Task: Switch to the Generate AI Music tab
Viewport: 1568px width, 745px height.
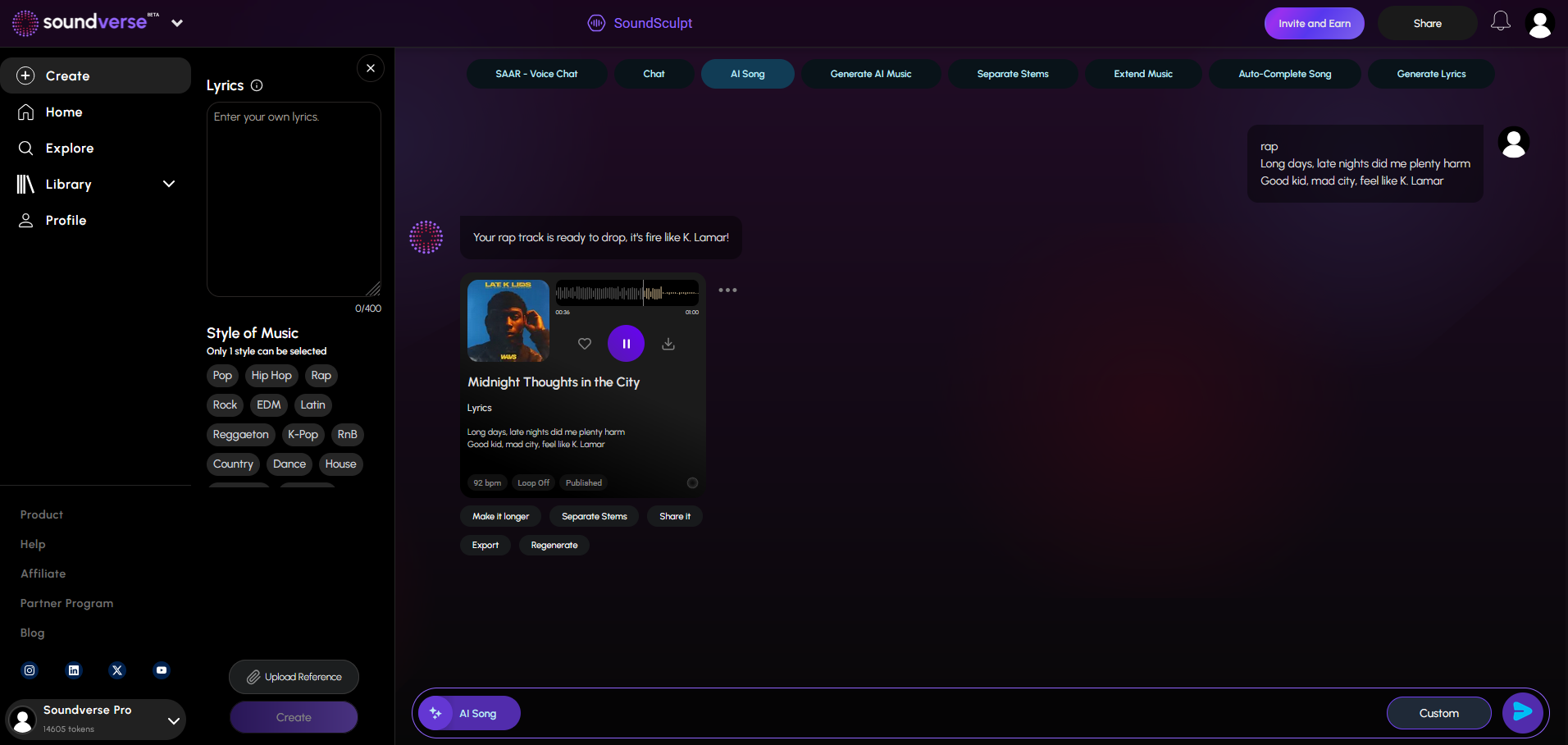Action: [x=871, y=74]
